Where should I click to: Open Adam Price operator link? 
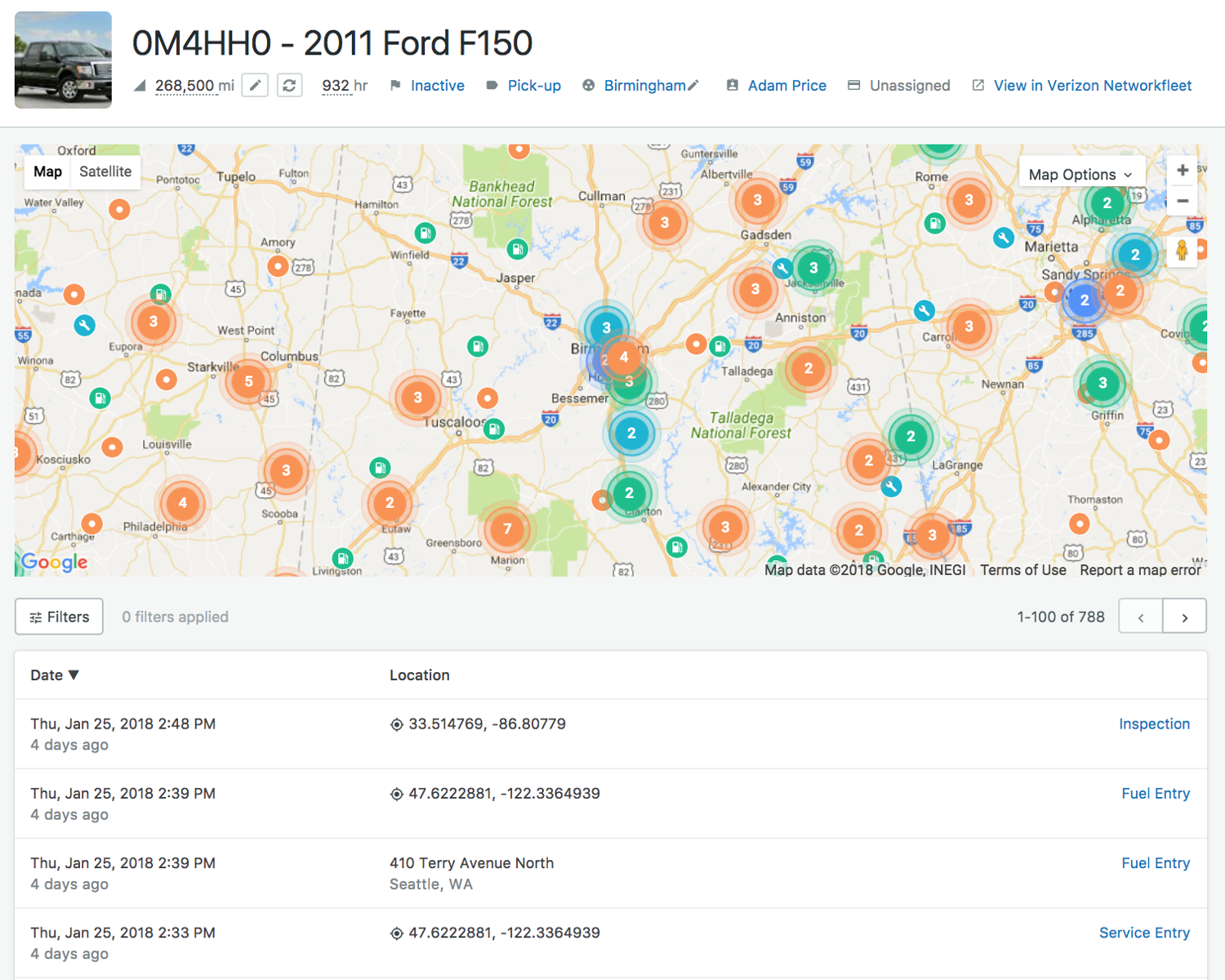(x=787, y=86)
